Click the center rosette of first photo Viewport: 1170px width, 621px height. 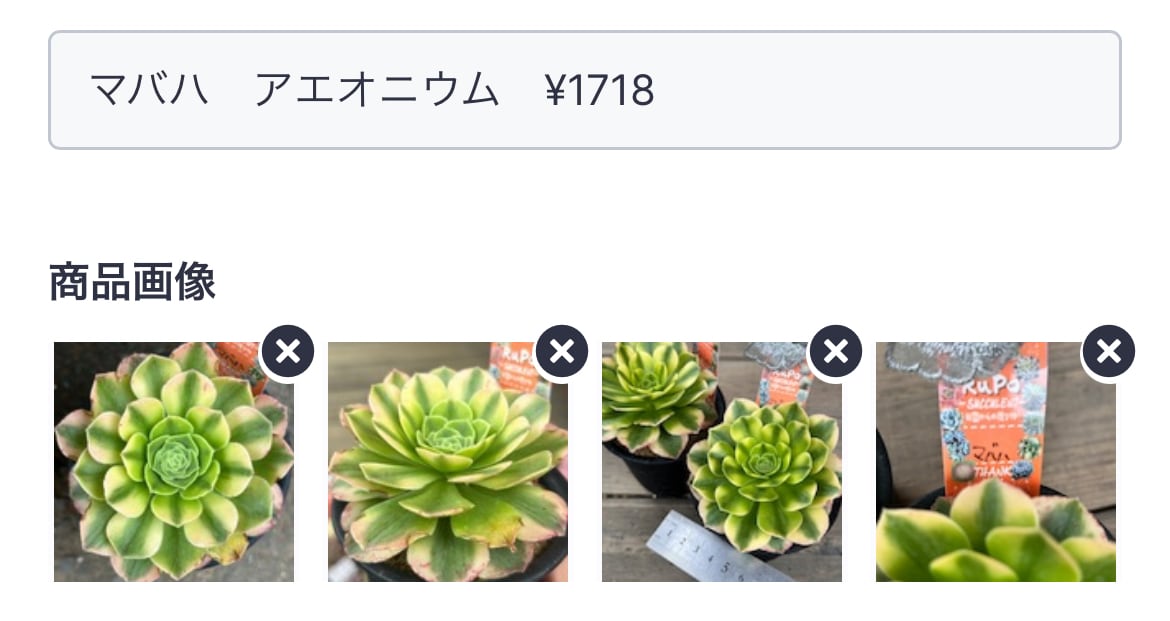click(x=175, y=460)
